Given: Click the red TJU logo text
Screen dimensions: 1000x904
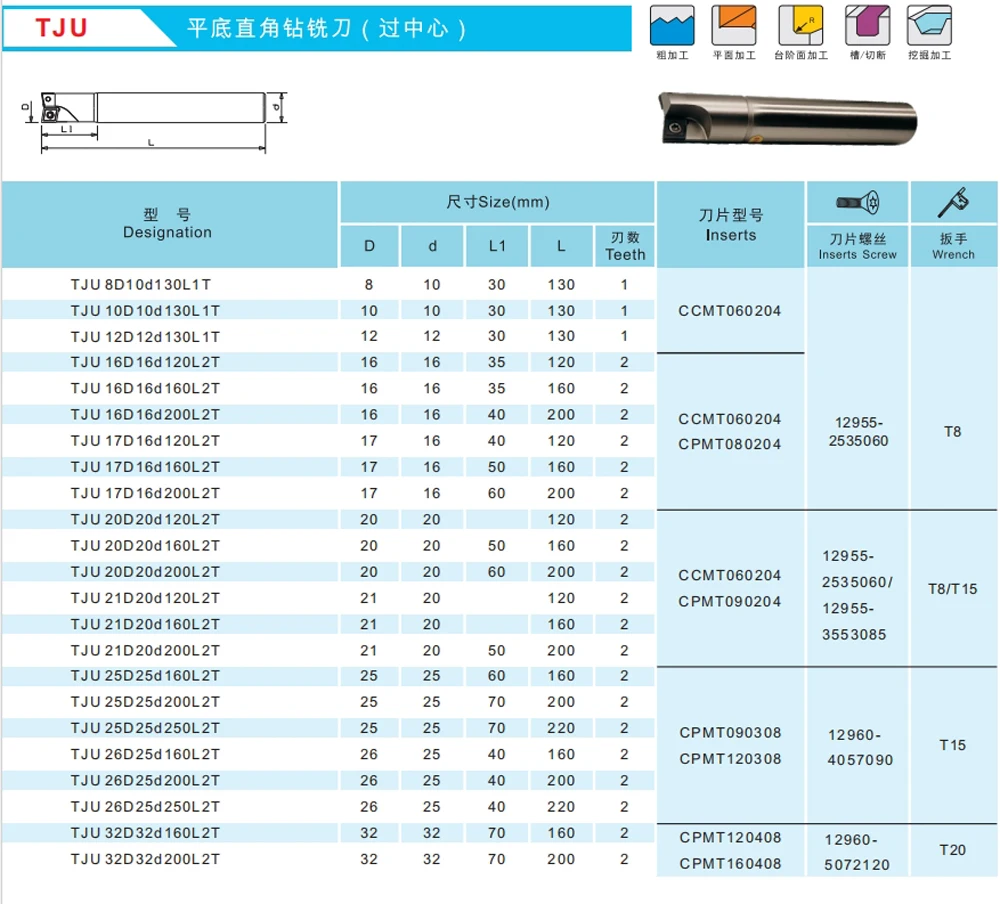Looking at the screenshot, I should [x=61, y=28].
